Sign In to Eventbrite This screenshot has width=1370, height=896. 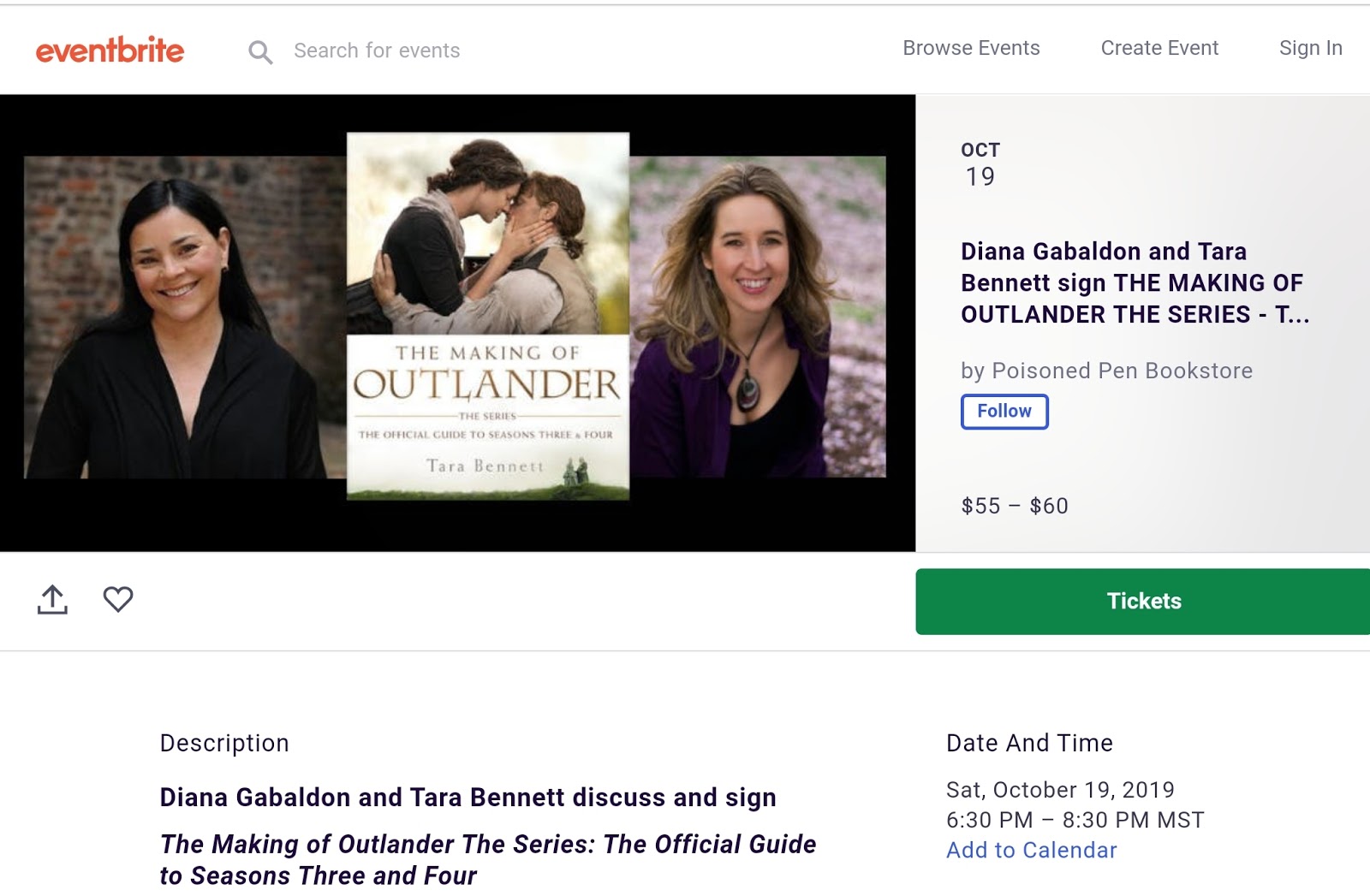1310,48
